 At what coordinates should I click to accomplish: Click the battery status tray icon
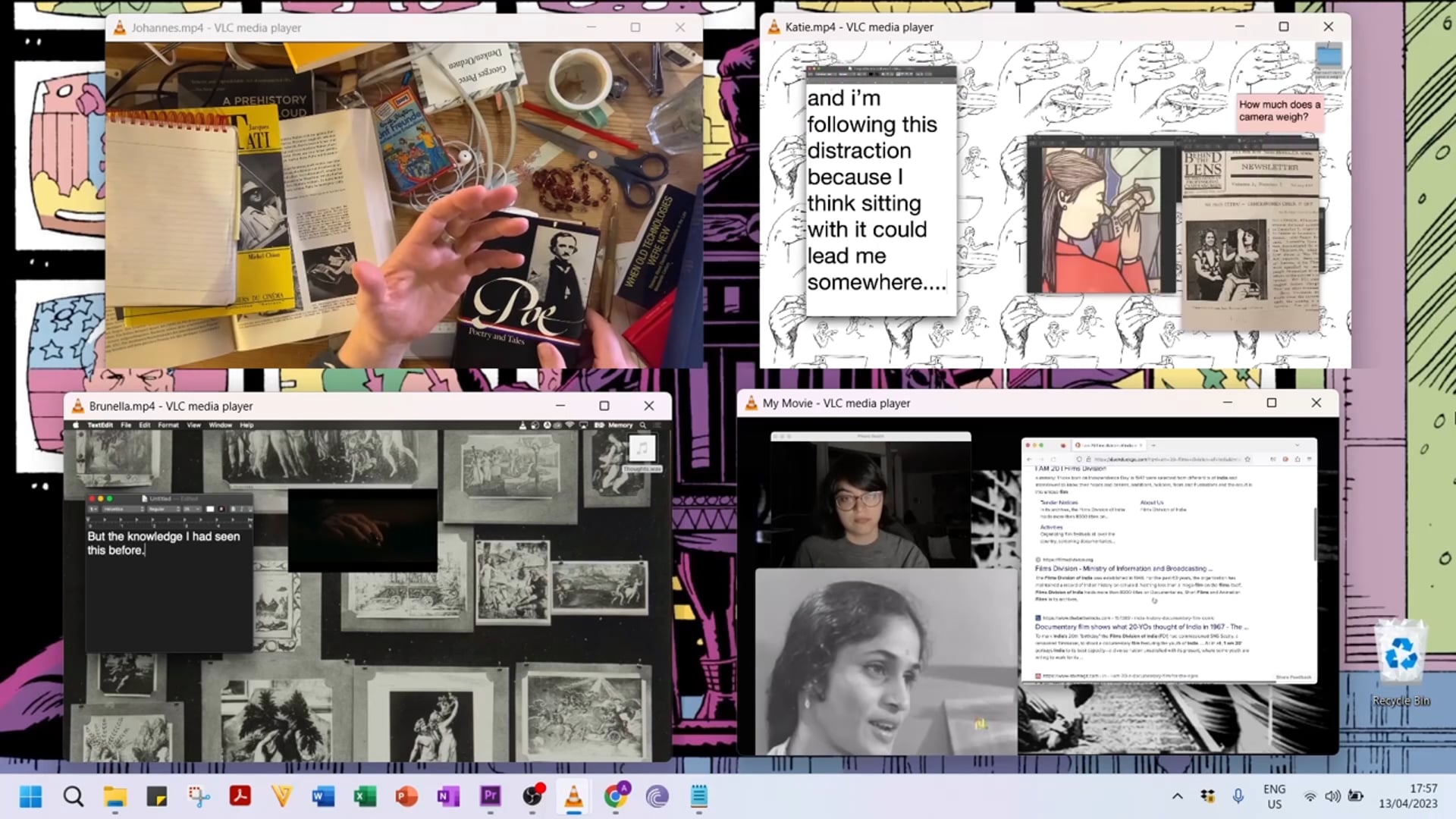click(1356, 796)
